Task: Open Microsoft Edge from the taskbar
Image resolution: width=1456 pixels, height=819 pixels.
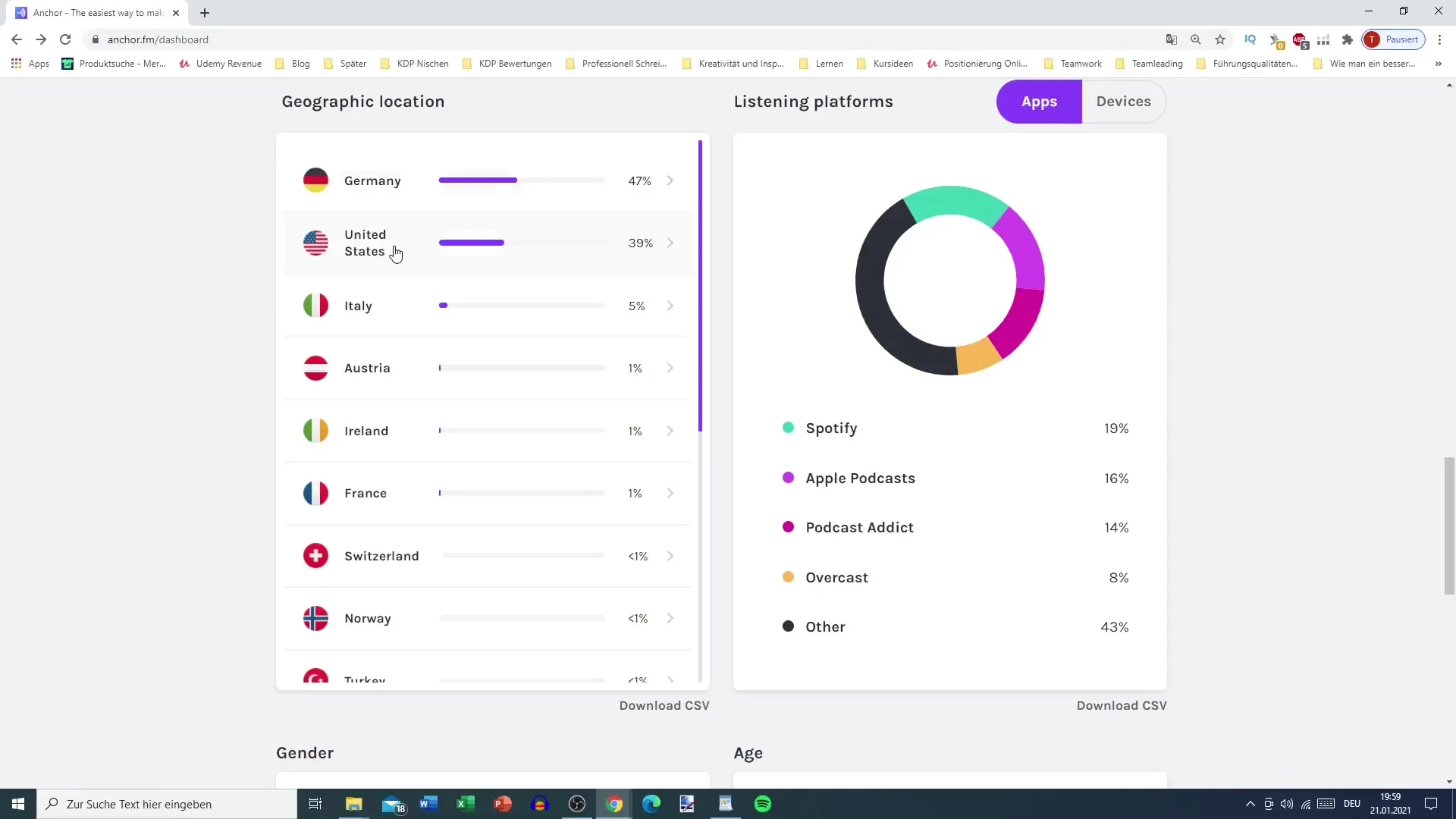Action: 651,804
